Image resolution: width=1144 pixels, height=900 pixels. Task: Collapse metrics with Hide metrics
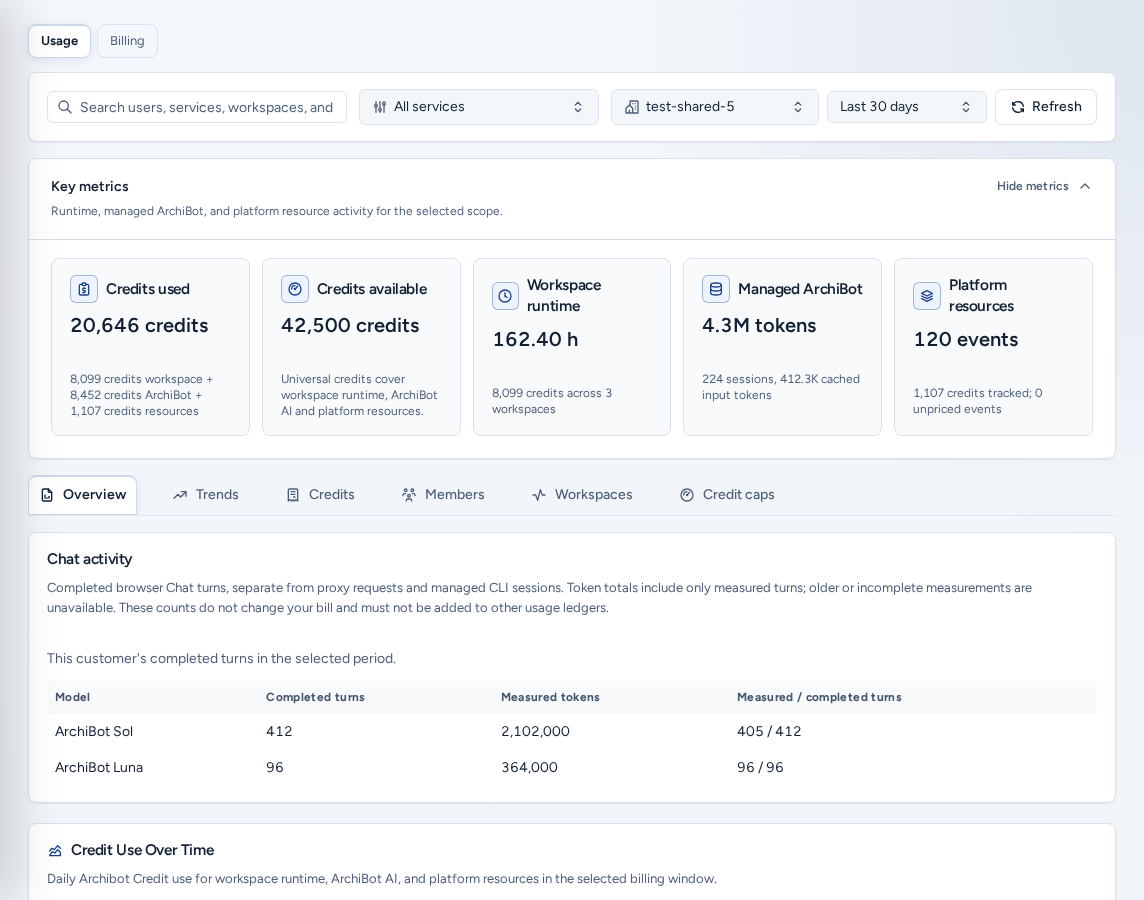click(1043, 186)
